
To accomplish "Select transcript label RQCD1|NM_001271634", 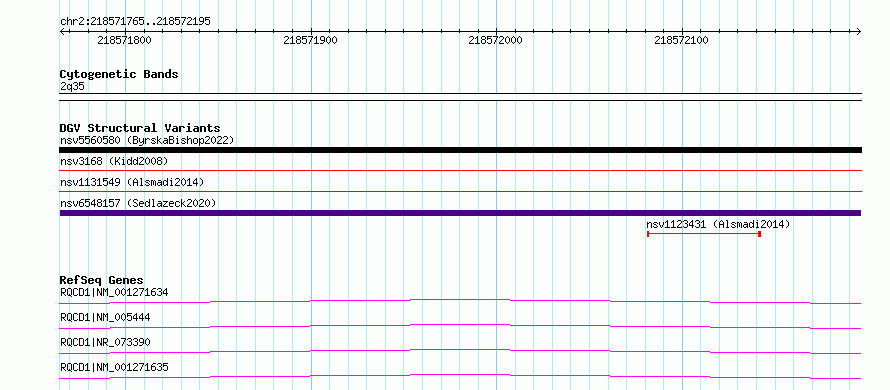I will tap(114, 292).
